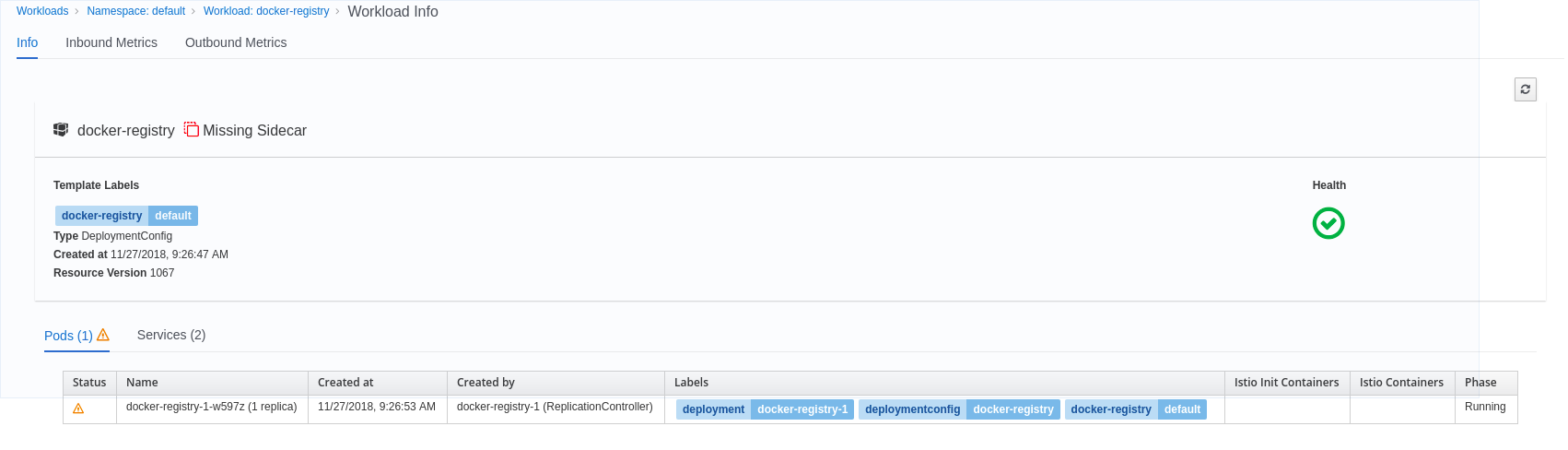Image resolution: width=1568 pixels, height=450 pixels.
Task: Click the refresh icon button
Action: pyautogui.click(x=1525, y=89)
